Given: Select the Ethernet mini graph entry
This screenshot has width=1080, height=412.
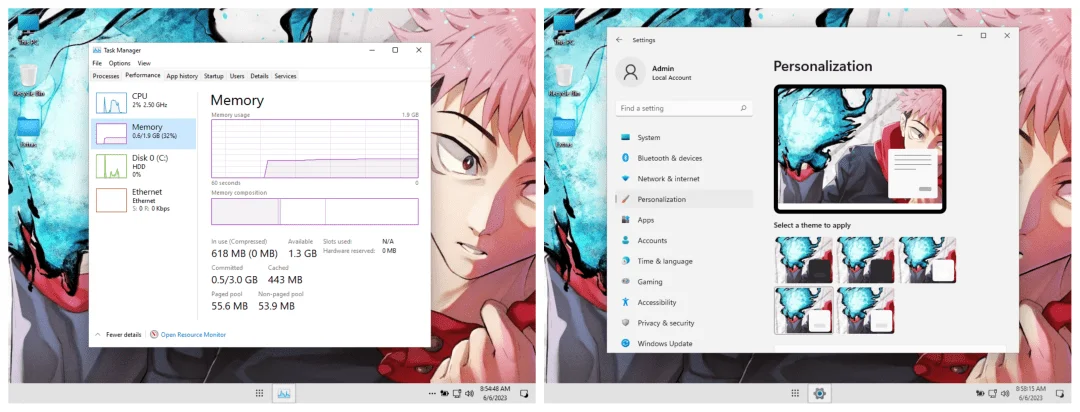Looking at the screenshot, I should tap(143, 200).
